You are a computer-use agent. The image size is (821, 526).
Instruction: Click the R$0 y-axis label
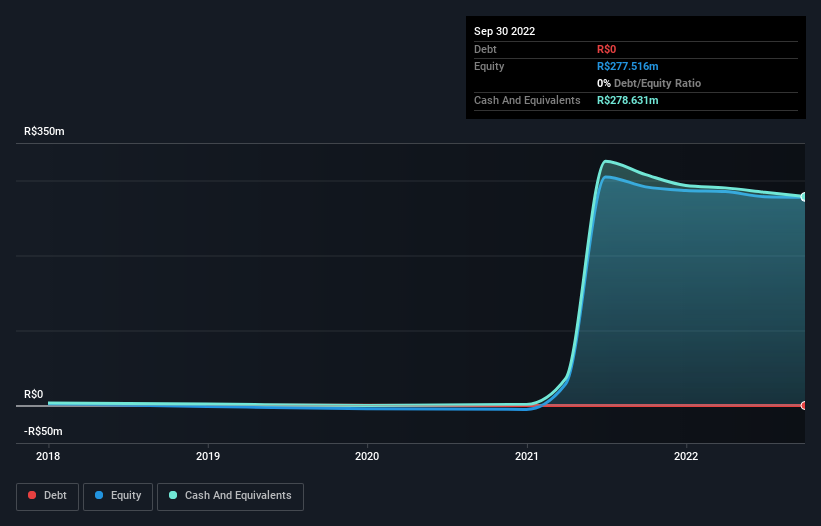tap(34, 394)
